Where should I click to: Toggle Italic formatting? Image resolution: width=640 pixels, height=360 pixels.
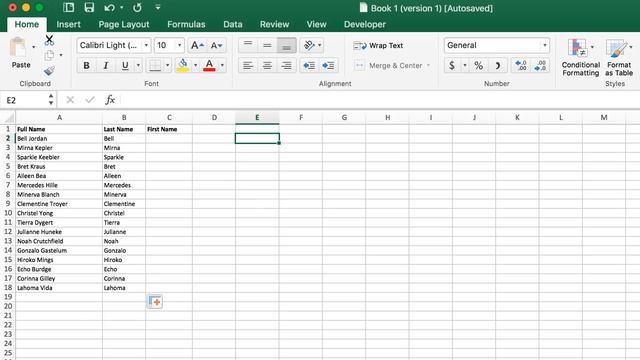coord(106,65)
